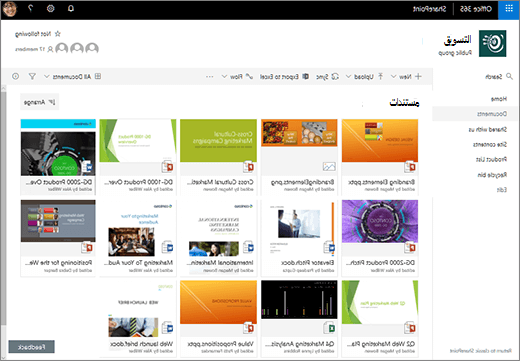Click the Sync toolbar command
Viewport: 520px width, 361px height.
[x=327, y=77]
